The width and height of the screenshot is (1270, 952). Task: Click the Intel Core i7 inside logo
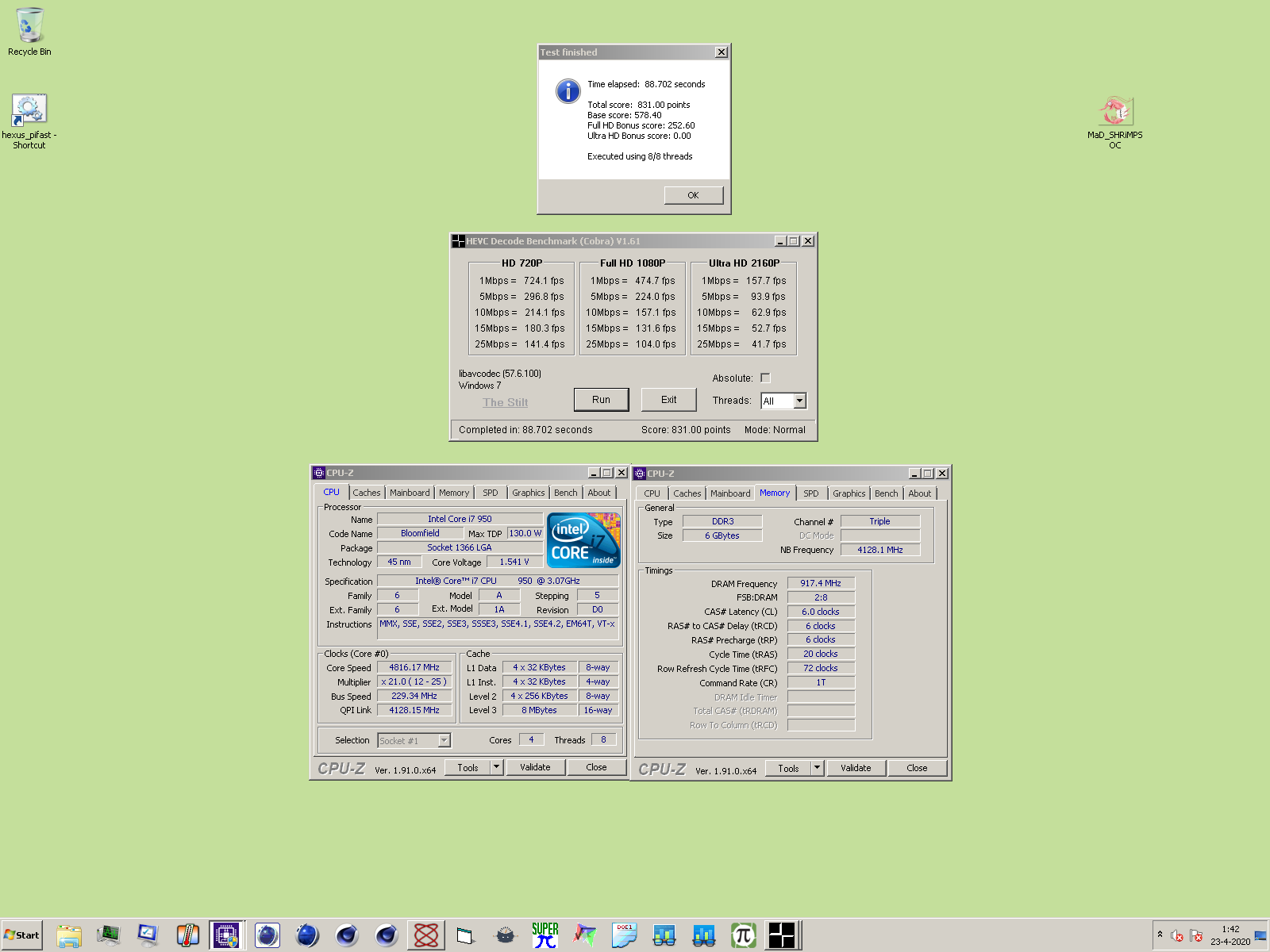(x=583, y=540)
